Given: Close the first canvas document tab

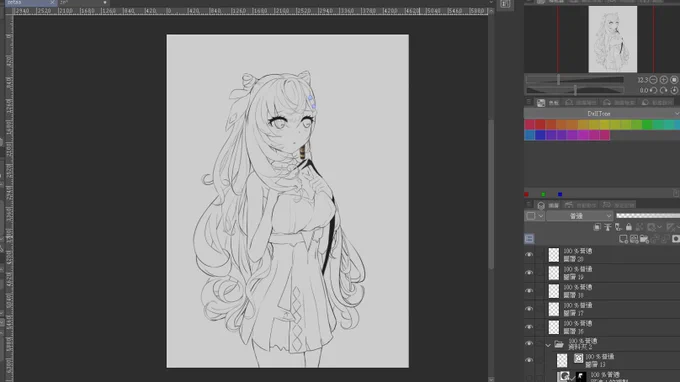Looking at the screenshot, I should click(52, 3).
